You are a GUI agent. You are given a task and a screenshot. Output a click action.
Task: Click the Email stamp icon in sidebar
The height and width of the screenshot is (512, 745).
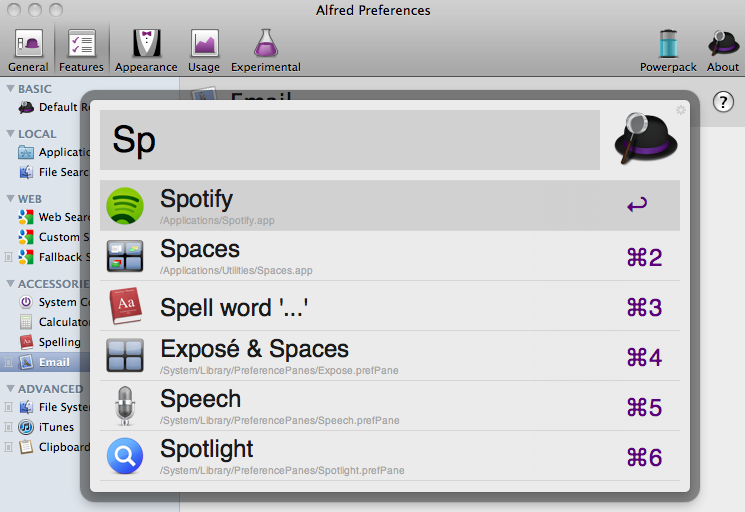[x=26, y=362]
